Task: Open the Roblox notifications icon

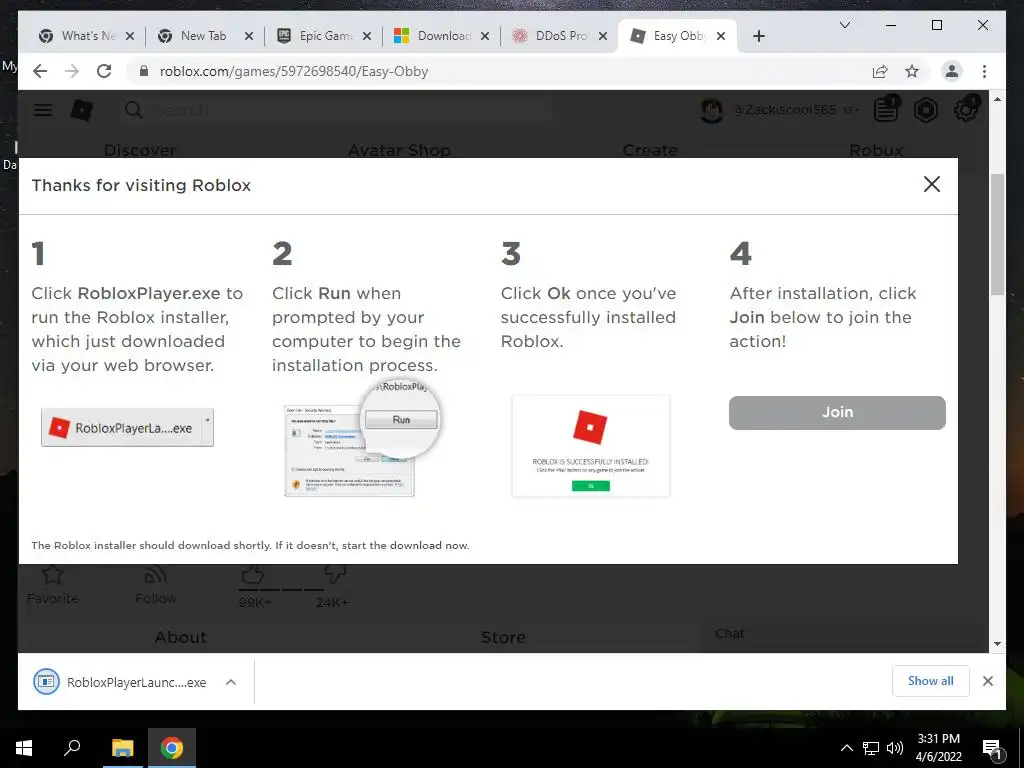Action: coord(886,109)
